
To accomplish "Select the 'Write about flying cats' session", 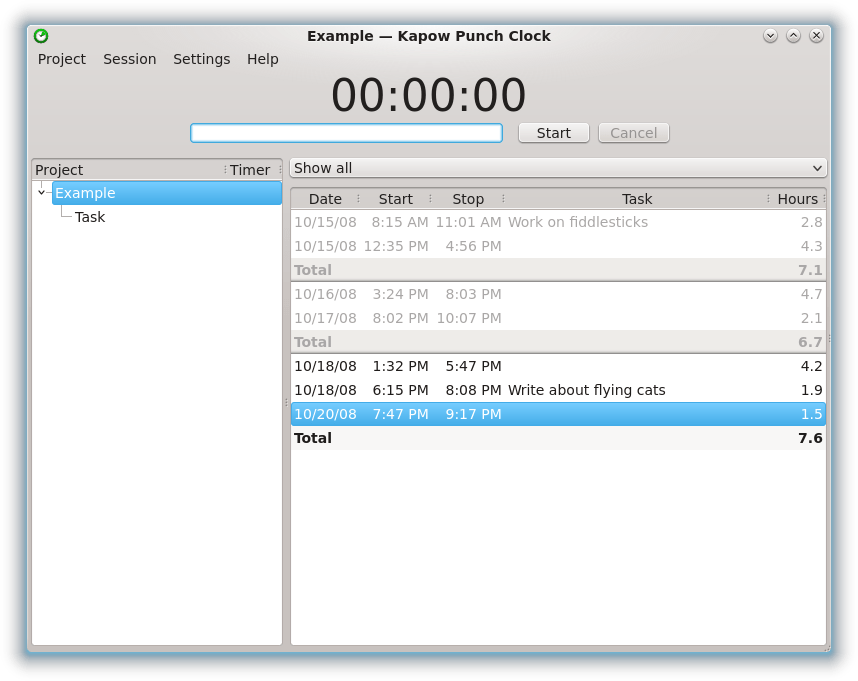I will (558, 390).
